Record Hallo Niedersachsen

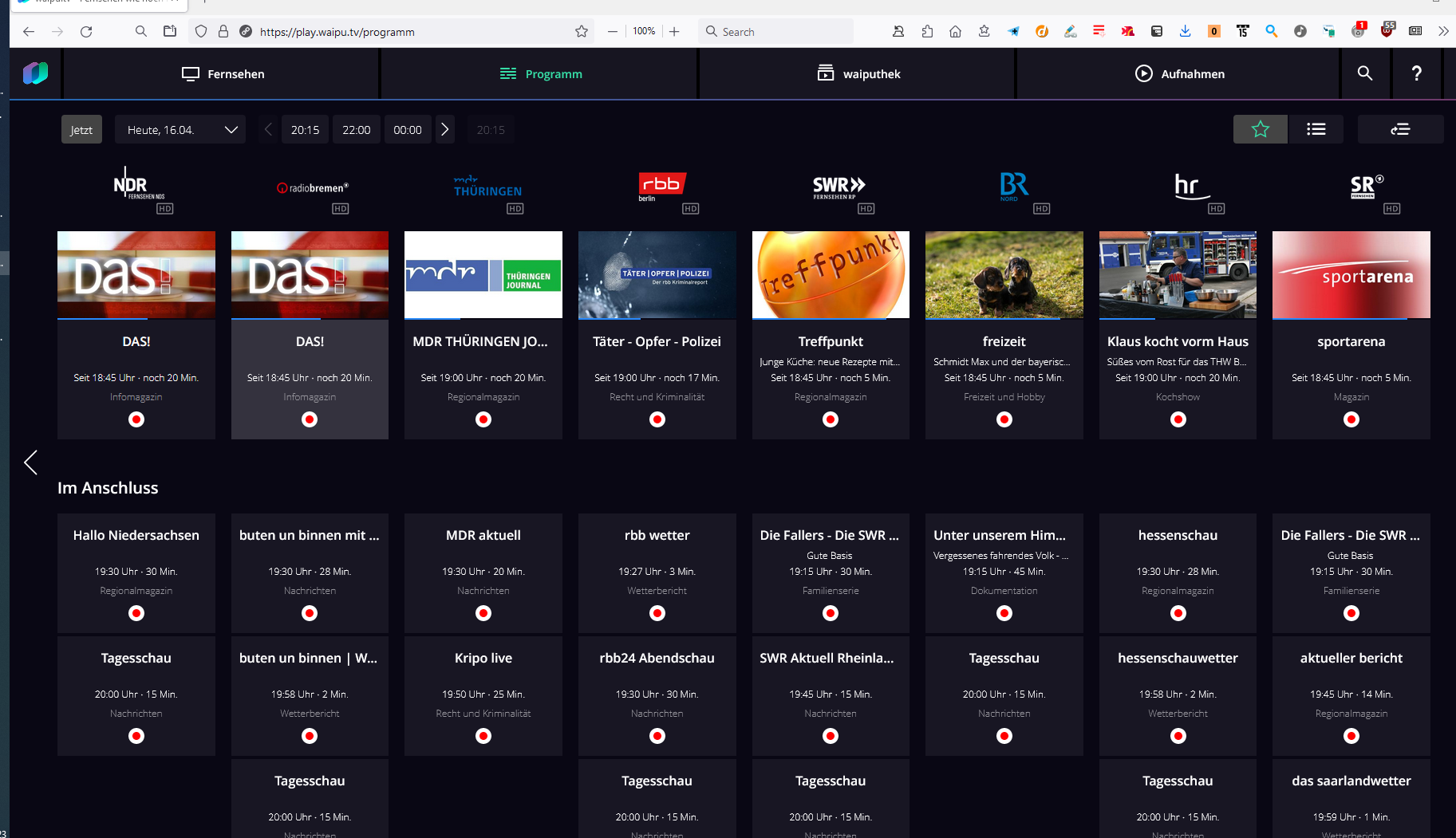click(136, 613)
